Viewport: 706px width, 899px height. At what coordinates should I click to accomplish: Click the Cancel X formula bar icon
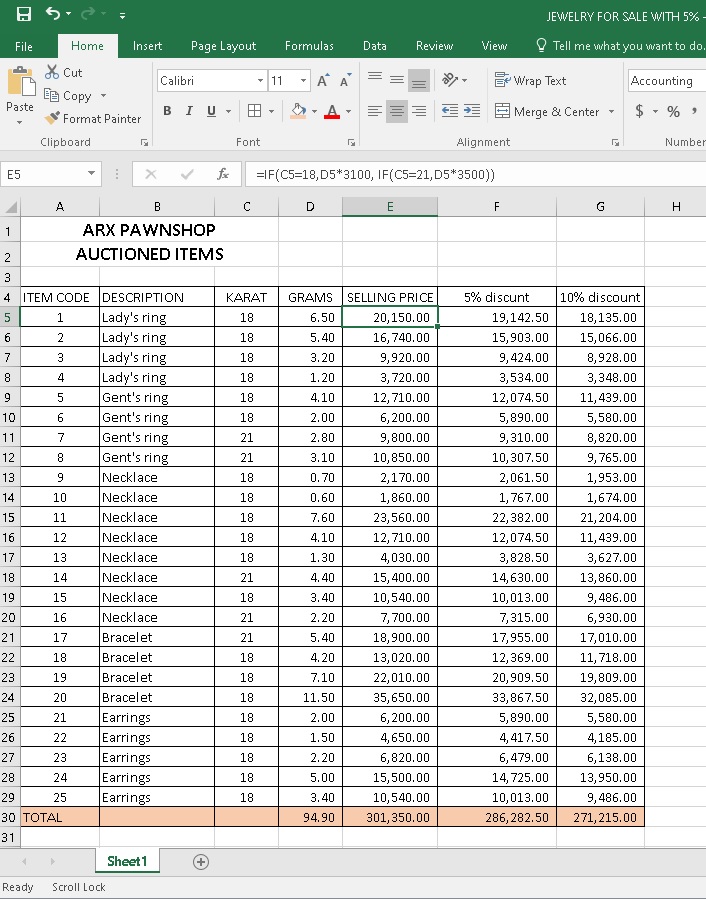151,174
